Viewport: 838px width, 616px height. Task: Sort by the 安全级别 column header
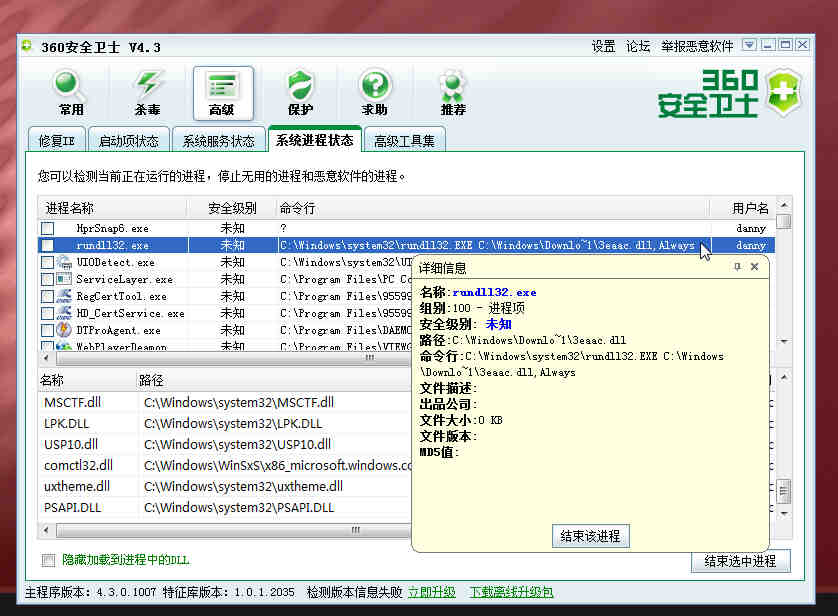[x=232, y=208]
